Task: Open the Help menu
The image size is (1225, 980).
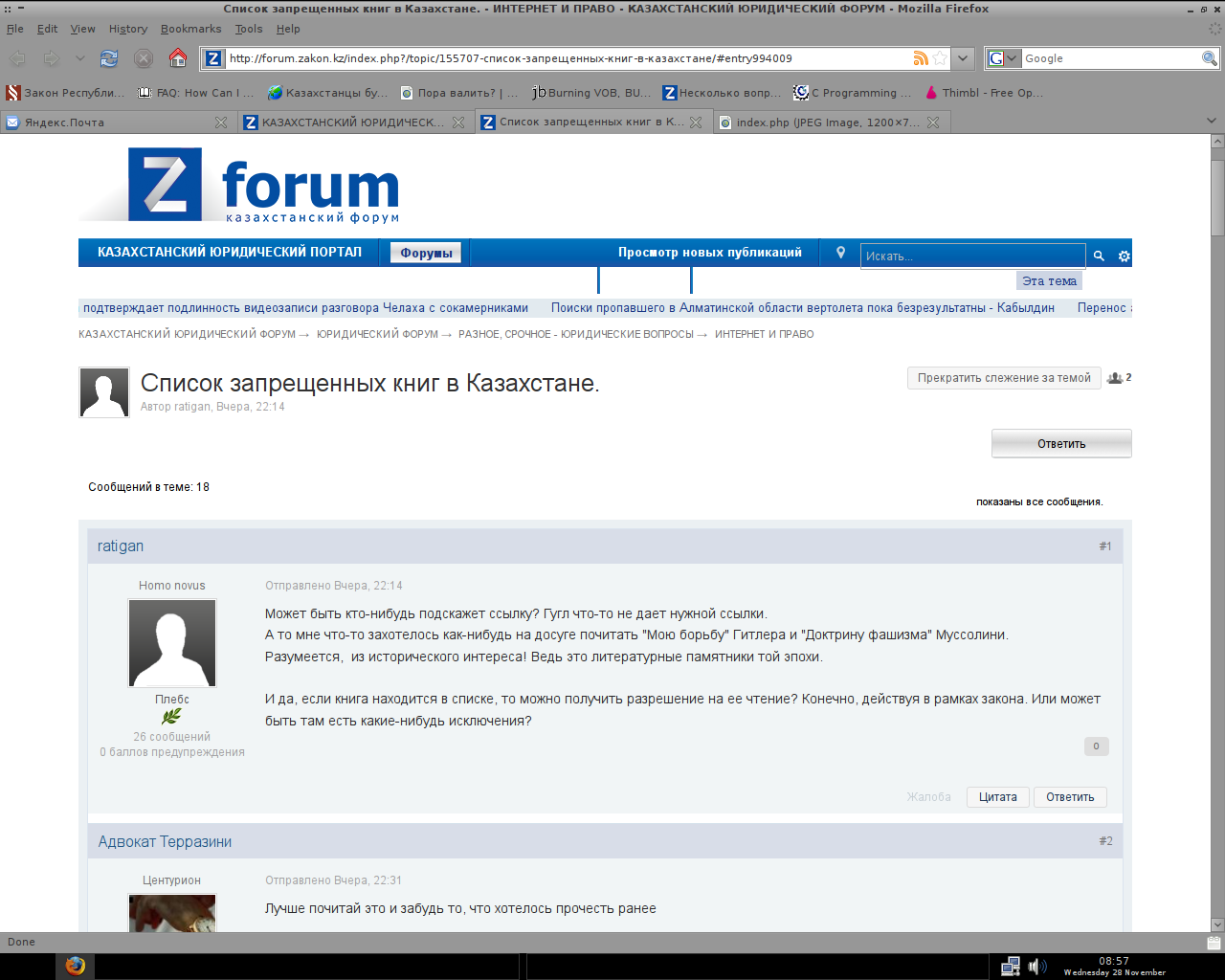Action: tap(288, 29)
